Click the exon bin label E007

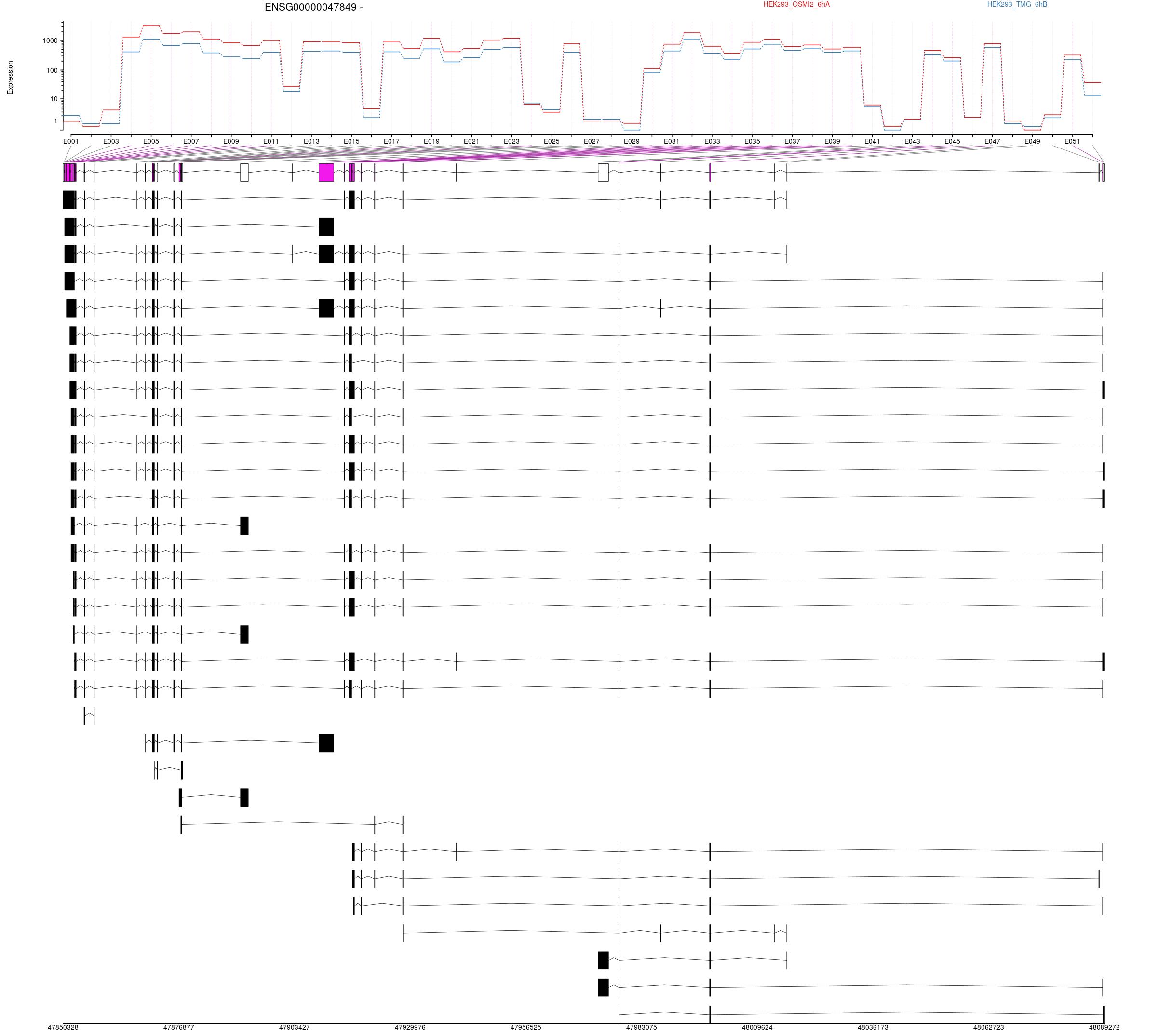(x=191, y=141)
